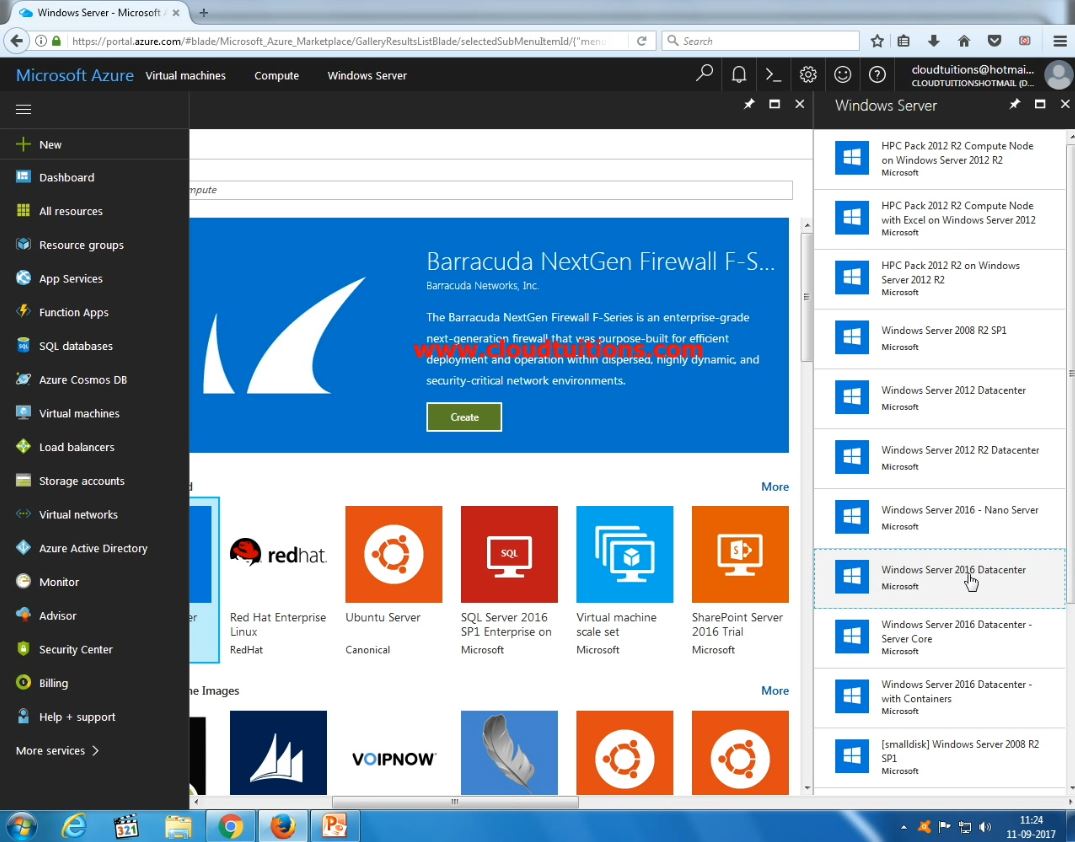Open SharePoint Server 2016 Trial tile
The height and width of the screenshot is (842, 1075).
740,581
